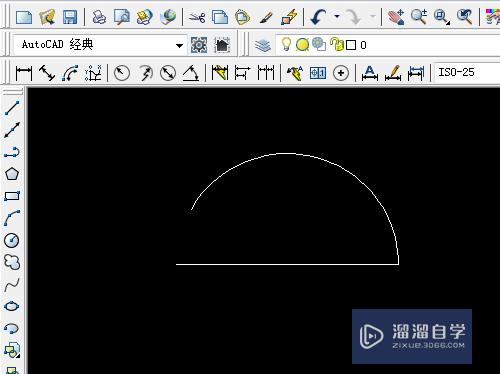Click the layer 0 color swatch
Viewport: 500px width, 374px height.
tap(351, 45)
